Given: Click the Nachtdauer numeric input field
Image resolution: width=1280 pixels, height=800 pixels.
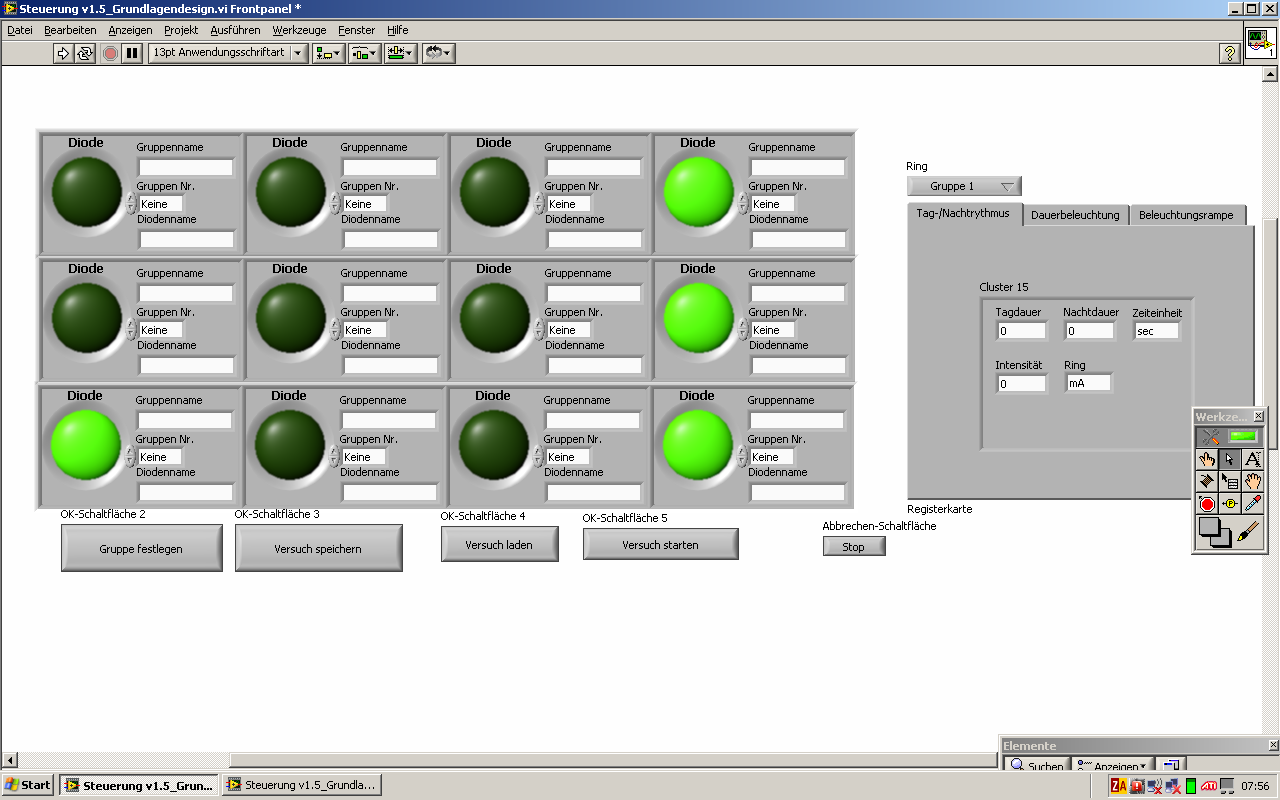Looking at the screenshot, I should 1089,331.
